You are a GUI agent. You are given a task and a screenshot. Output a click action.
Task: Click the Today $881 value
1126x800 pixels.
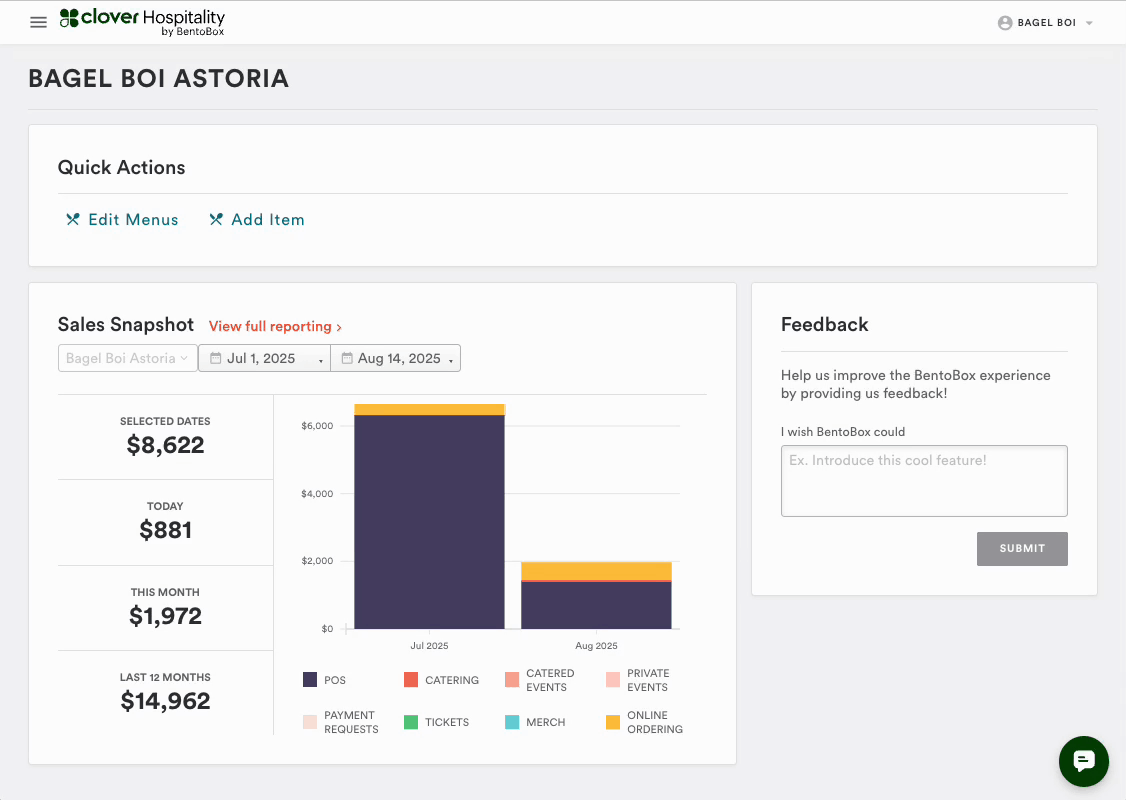[x=165, y=530]
